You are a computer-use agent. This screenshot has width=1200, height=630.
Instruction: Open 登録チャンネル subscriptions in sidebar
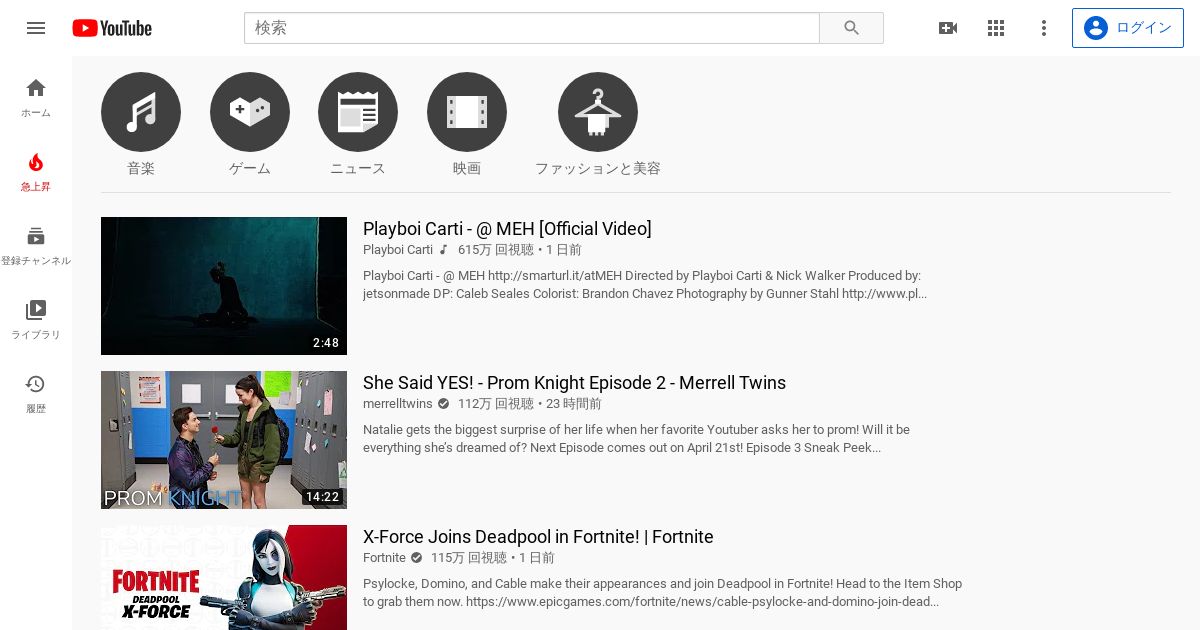36,246
